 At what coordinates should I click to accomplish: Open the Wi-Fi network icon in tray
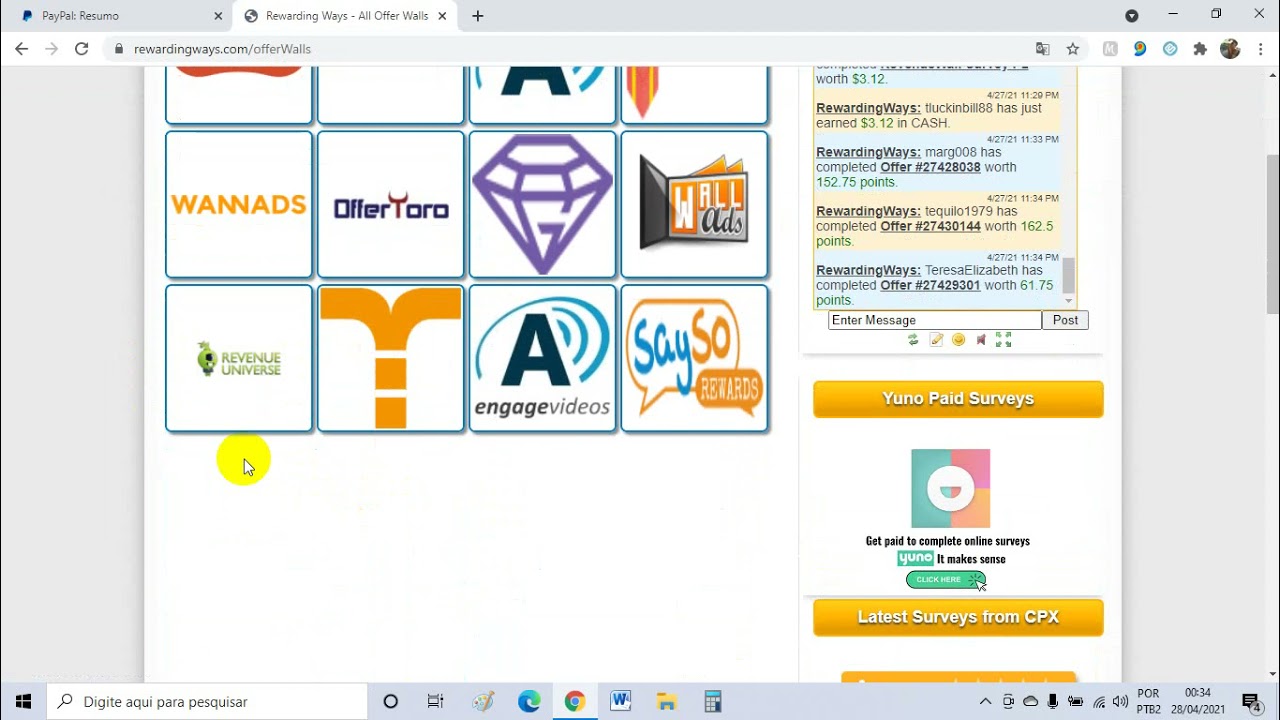[1099, 701]
